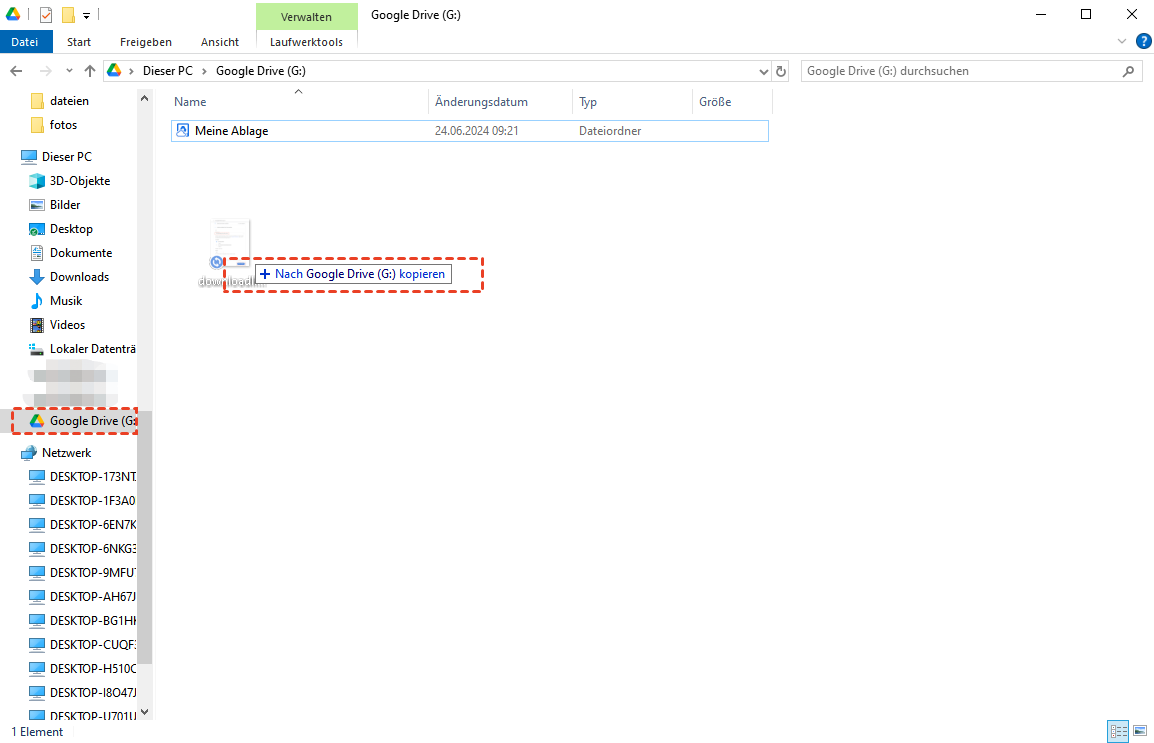Expand the chevron after Dieser PC breadcrumb
1154x743 pixels.
205,71
